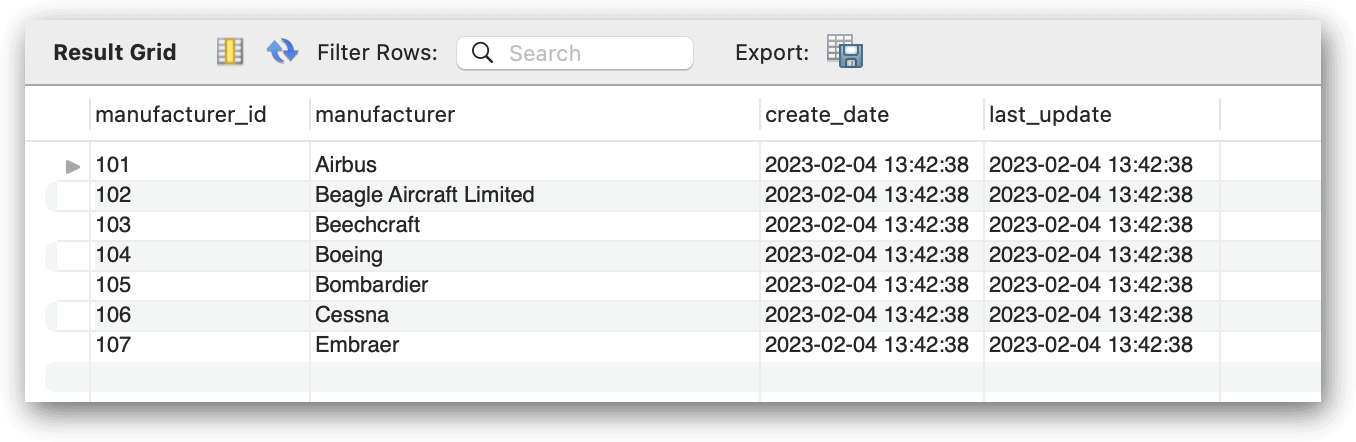The image size is (1356, 442).
Task: Click the row header beside 102
Action: [x=68, y=196]
